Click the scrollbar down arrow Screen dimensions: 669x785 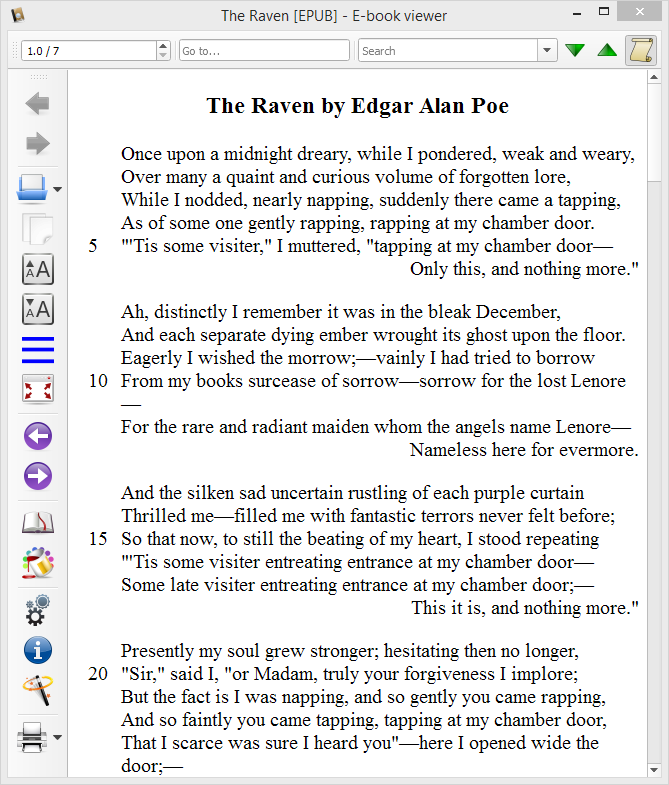[x=654, y=770]
